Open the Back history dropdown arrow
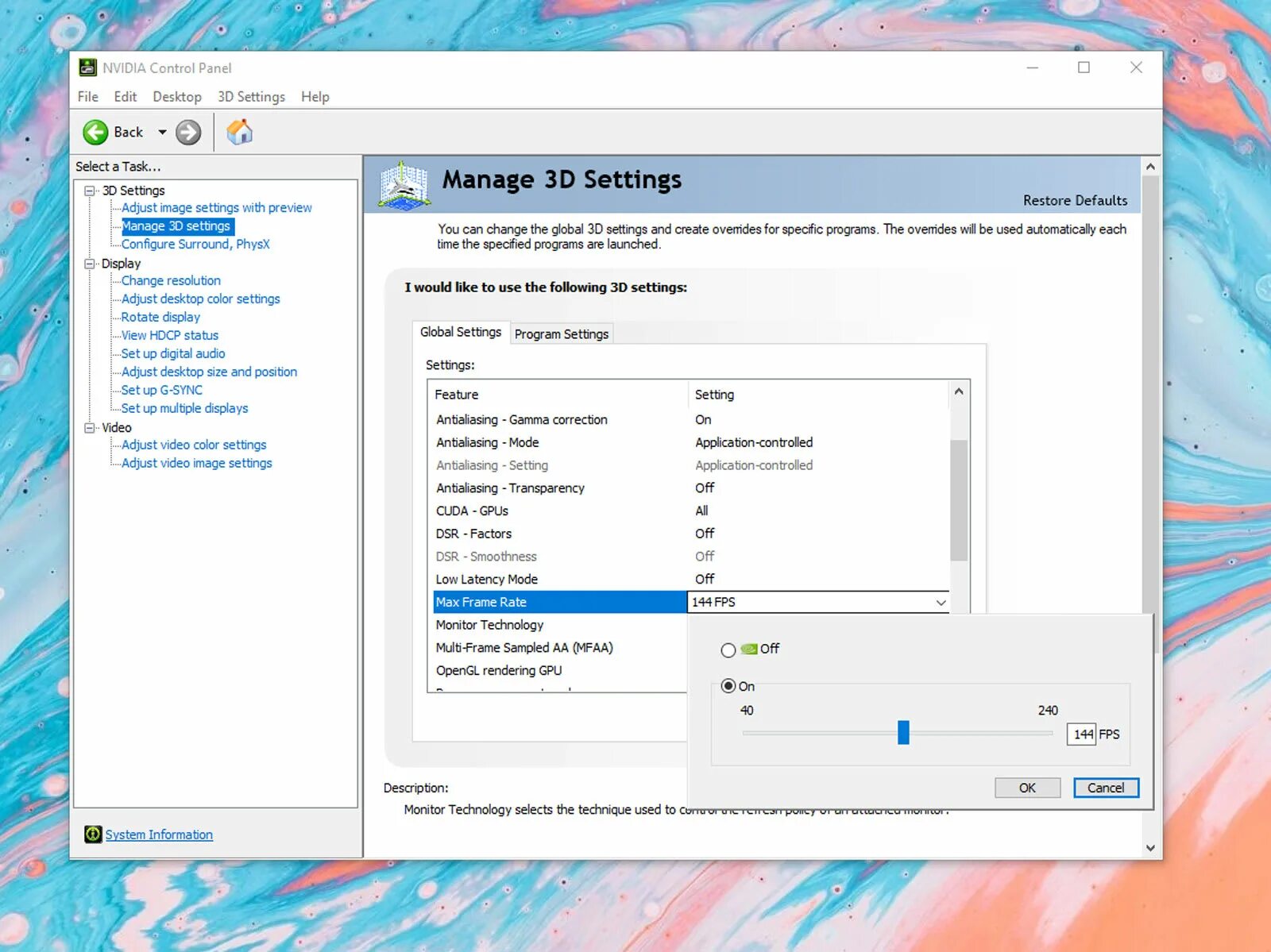Viewport: 1271px width, 952px height. point(162,132)
